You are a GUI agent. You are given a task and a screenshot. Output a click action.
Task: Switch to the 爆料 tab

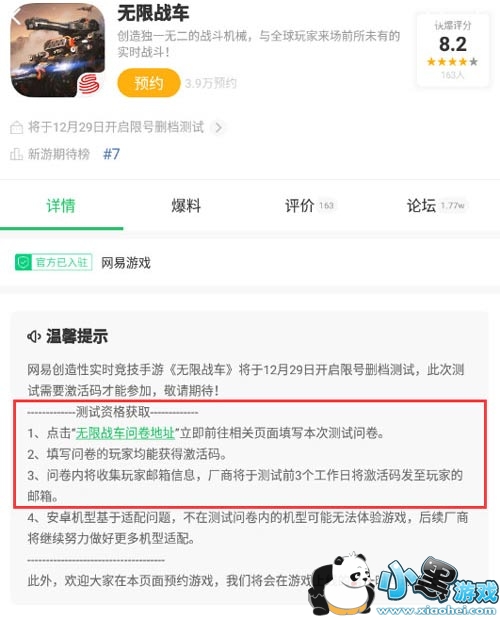186,206
